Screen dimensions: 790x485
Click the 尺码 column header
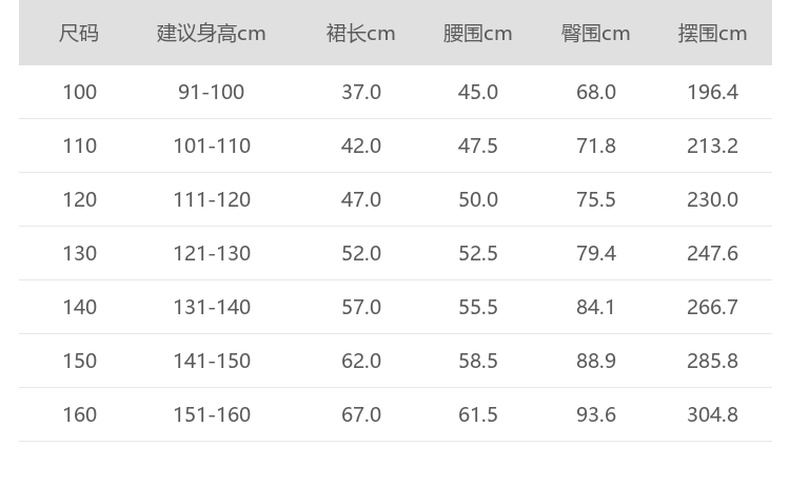coord(79,33)
